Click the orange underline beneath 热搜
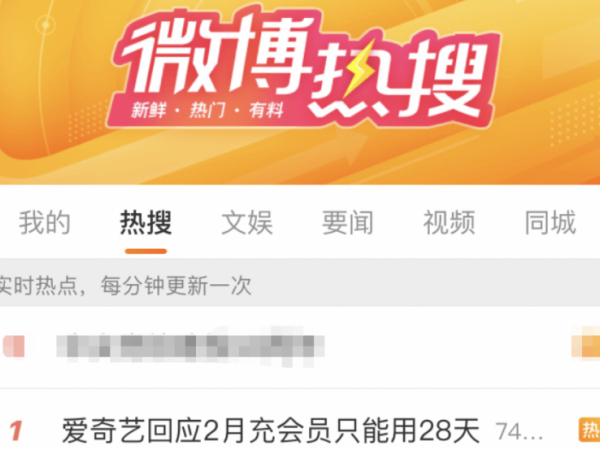Image resolution: width=600 pixels, height=450 pixels. point(146,251)
